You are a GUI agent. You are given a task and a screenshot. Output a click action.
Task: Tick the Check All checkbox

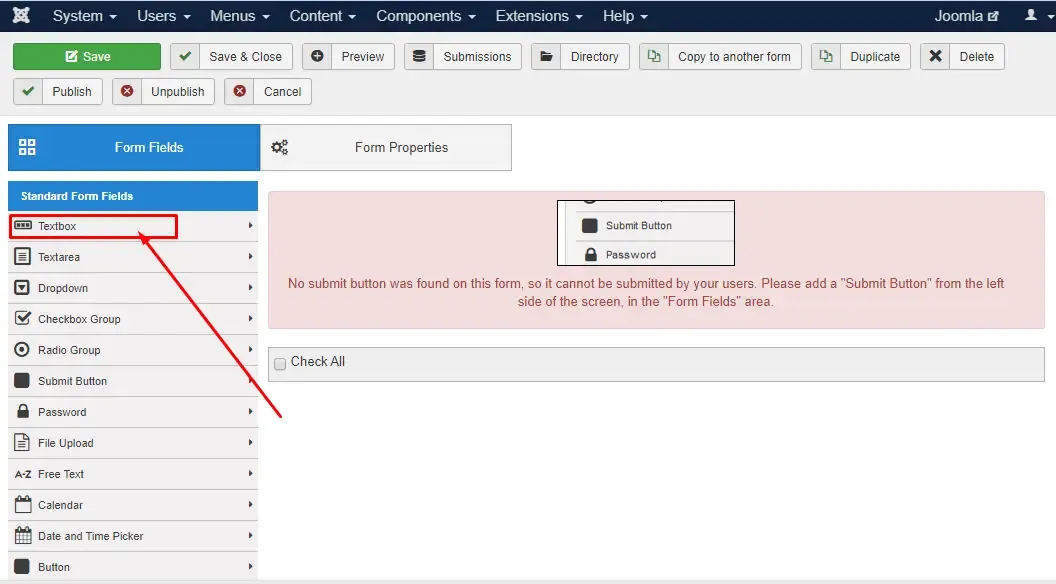pos(280,364)
